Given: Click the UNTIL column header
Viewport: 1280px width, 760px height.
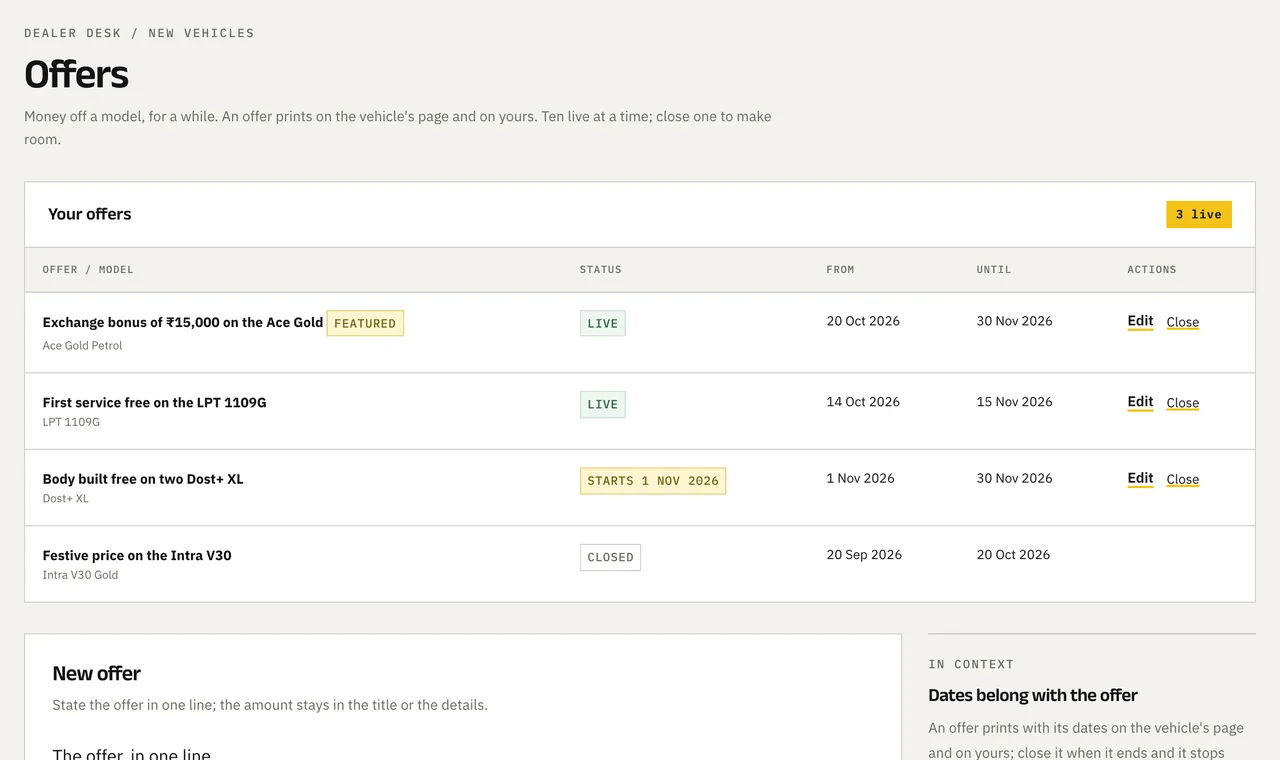Looking at the screenshot, I should click(x=994, y=270).
